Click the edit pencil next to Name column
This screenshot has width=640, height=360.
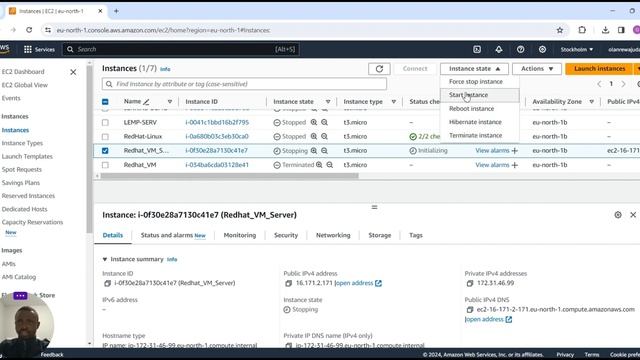146,102
